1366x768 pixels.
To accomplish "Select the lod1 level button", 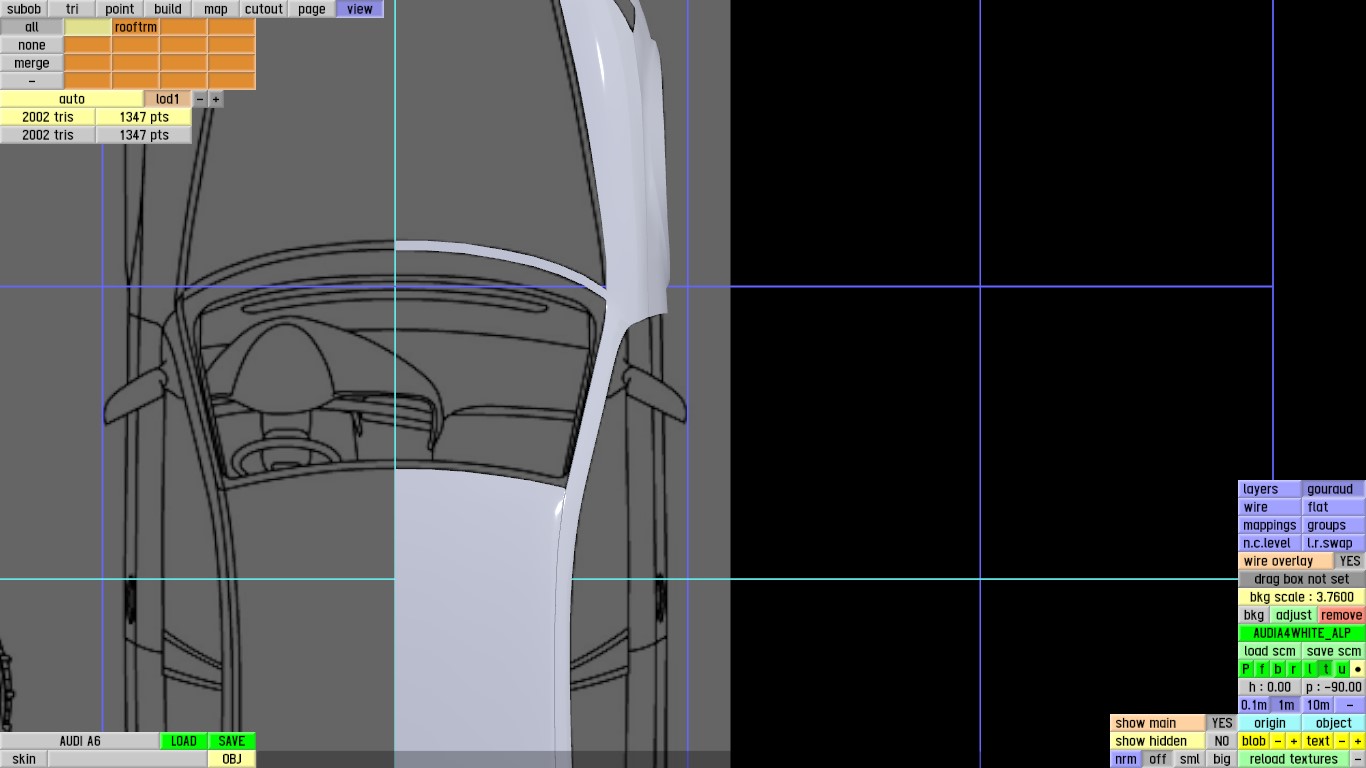I will [168, 99].
